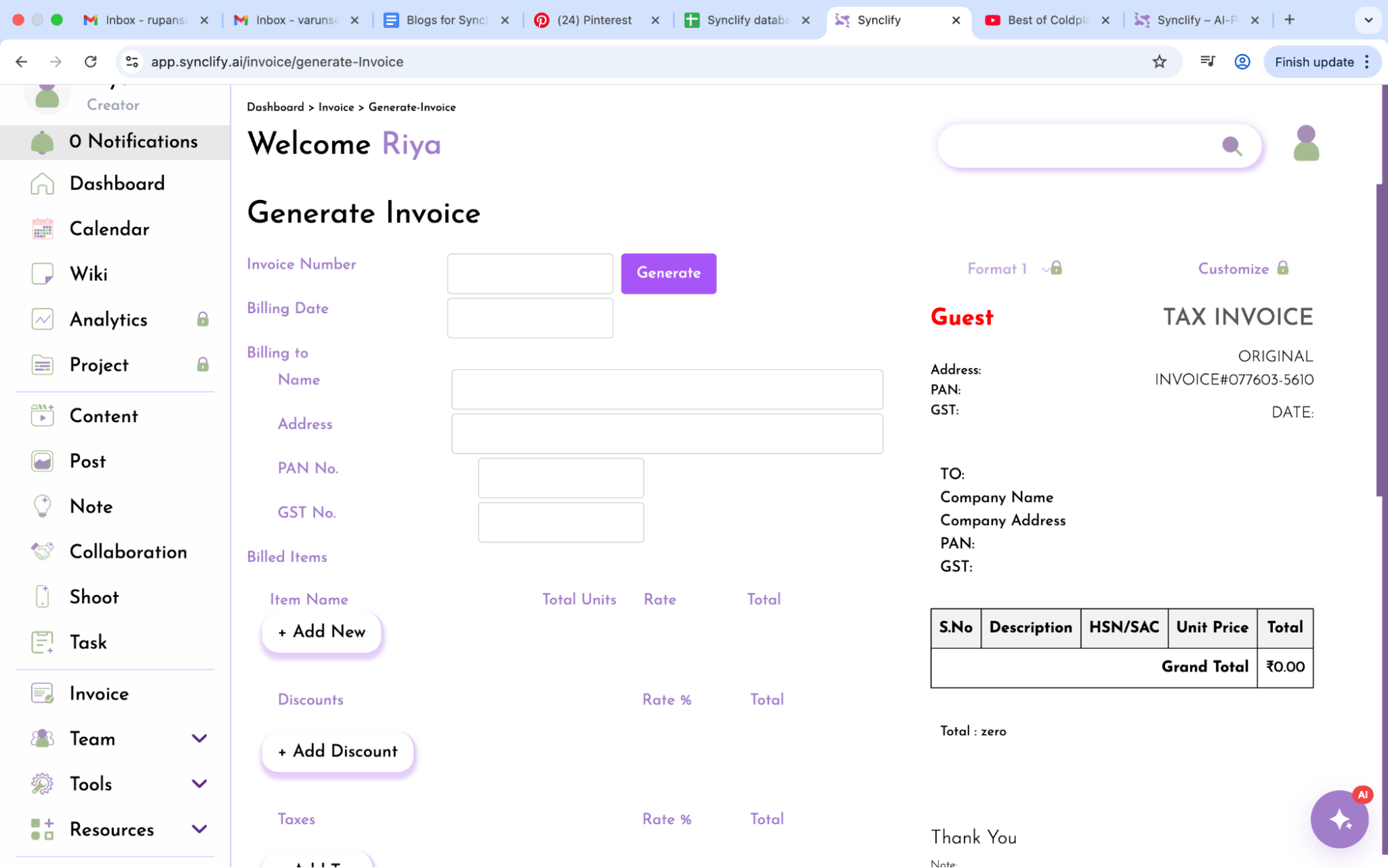Click the PAN No. input field
The height and width of the screenshot is (868, 1388).
click(x=560, y=478)
